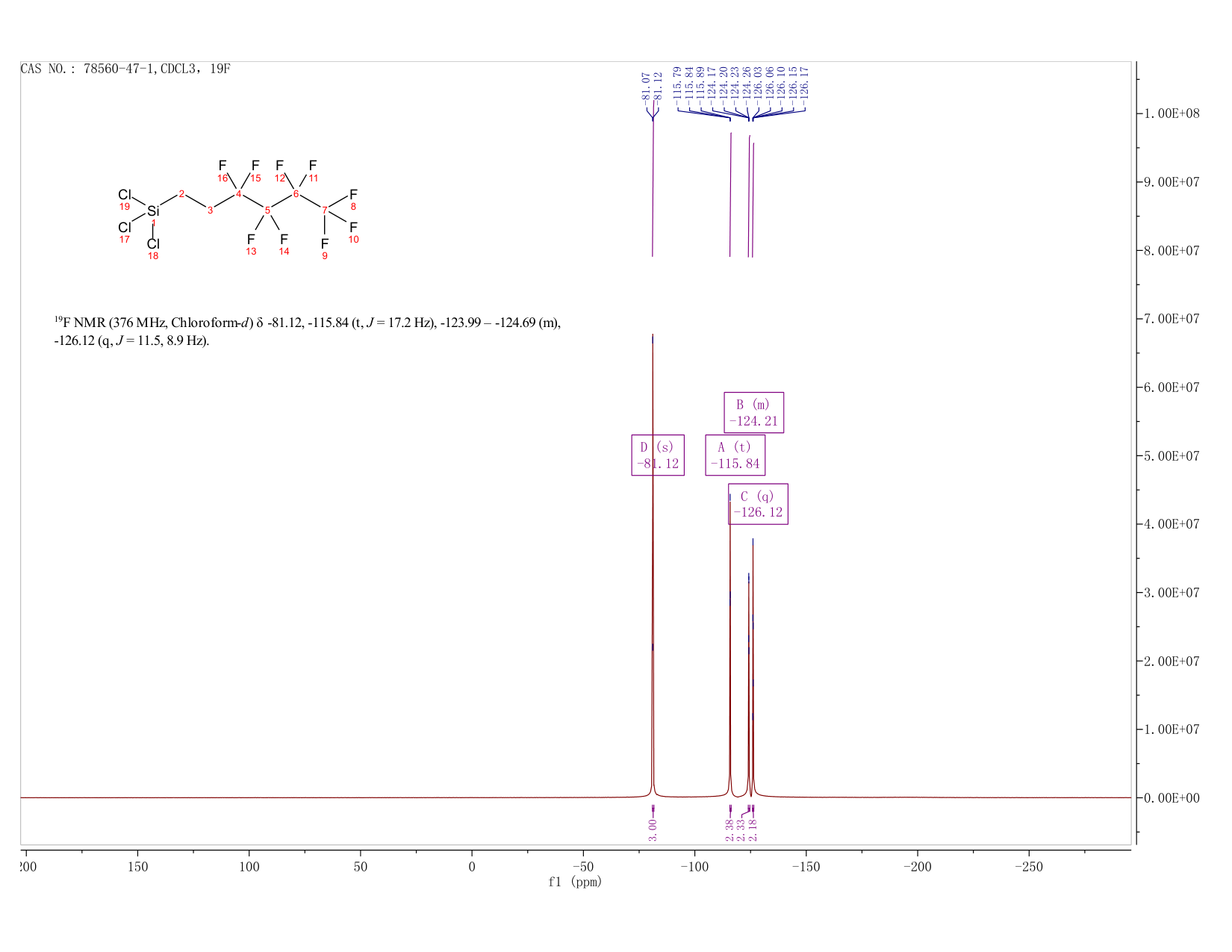Click the F atom numbered 16

pos(223,166)
